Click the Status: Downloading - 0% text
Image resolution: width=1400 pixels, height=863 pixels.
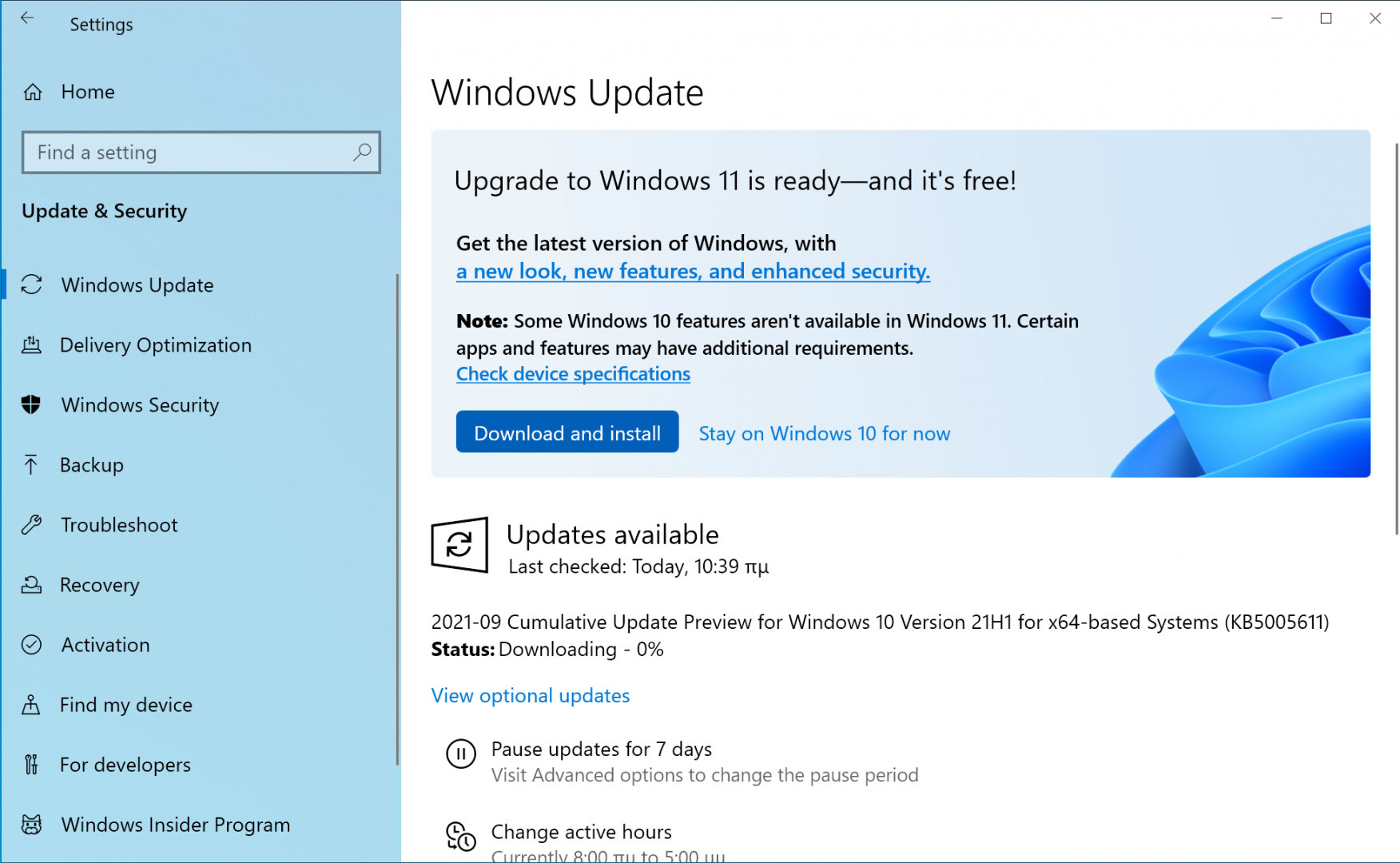(547, 650)
